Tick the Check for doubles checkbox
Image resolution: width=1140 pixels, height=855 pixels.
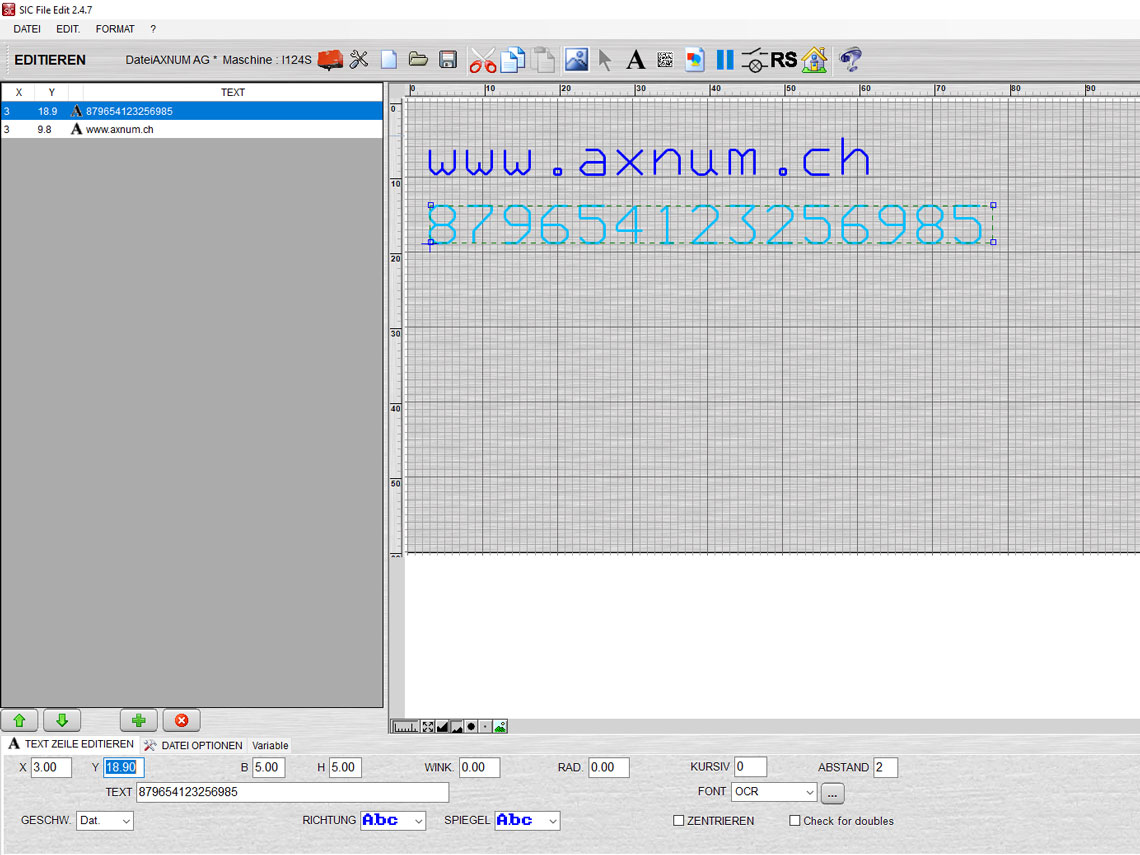795,821
